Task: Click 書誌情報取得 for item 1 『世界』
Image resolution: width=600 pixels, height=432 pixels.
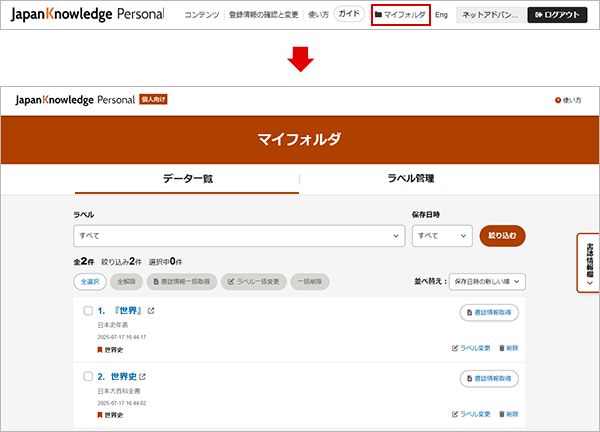Action: [489, 313]
